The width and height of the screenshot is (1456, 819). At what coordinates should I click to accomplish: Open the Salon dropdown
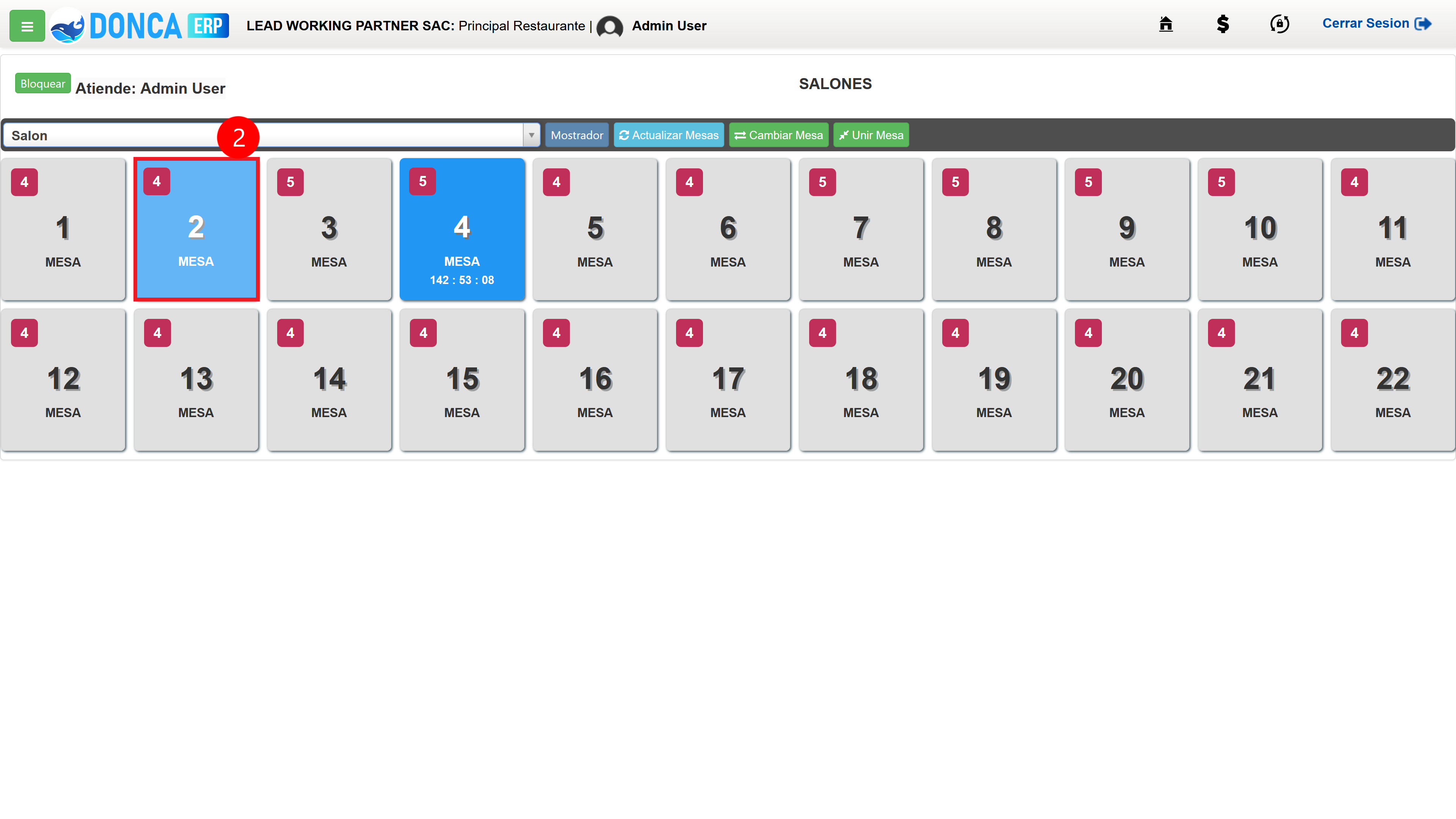(271, 135)
